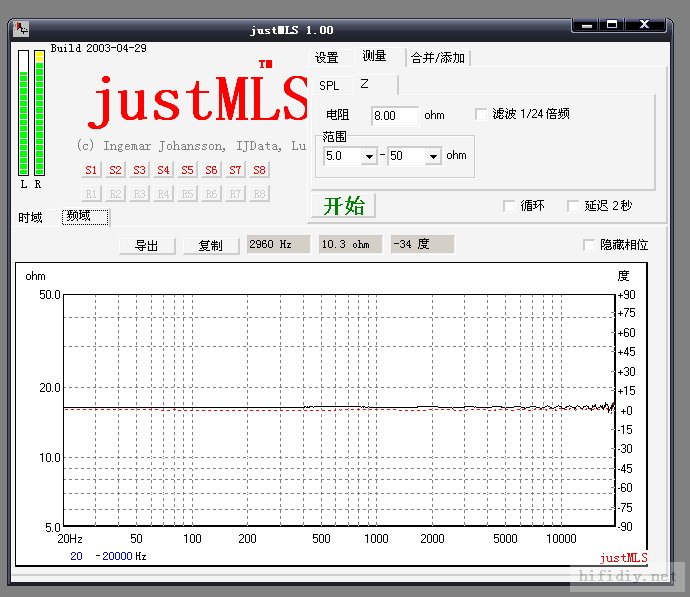The width and height of the screenshot is (690, 597).
Task: Click the 电阻 8.00 ohm input field
Action: (394, 116)
